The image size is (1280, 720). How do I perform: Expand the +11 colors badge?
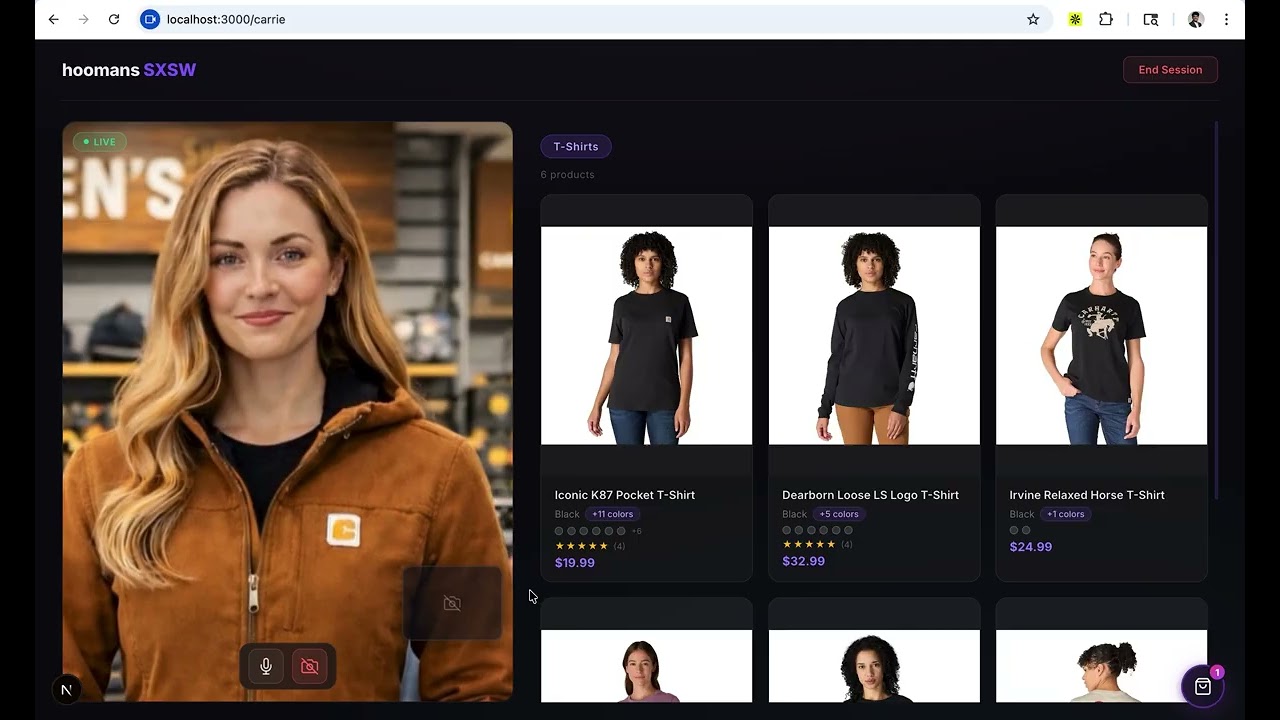pyautogui.click(x=612, y=514)
